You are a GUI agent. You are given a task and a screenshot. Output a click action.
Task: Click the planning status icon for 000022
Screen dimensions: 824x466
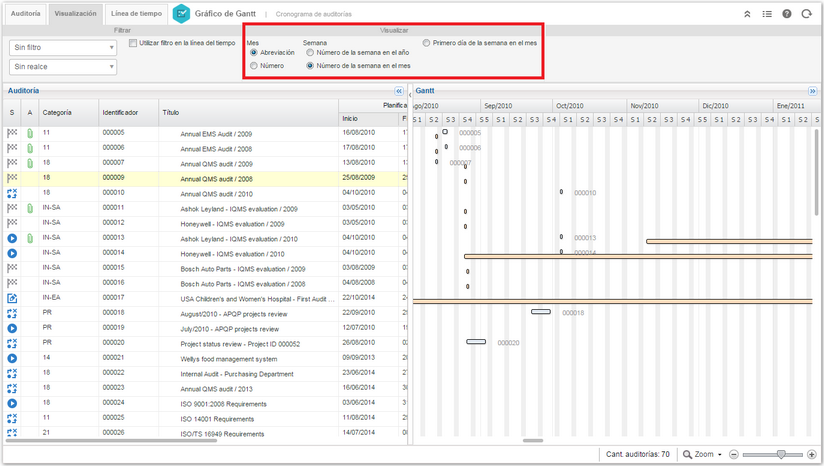pyautogui.click(x=12, y=374)
